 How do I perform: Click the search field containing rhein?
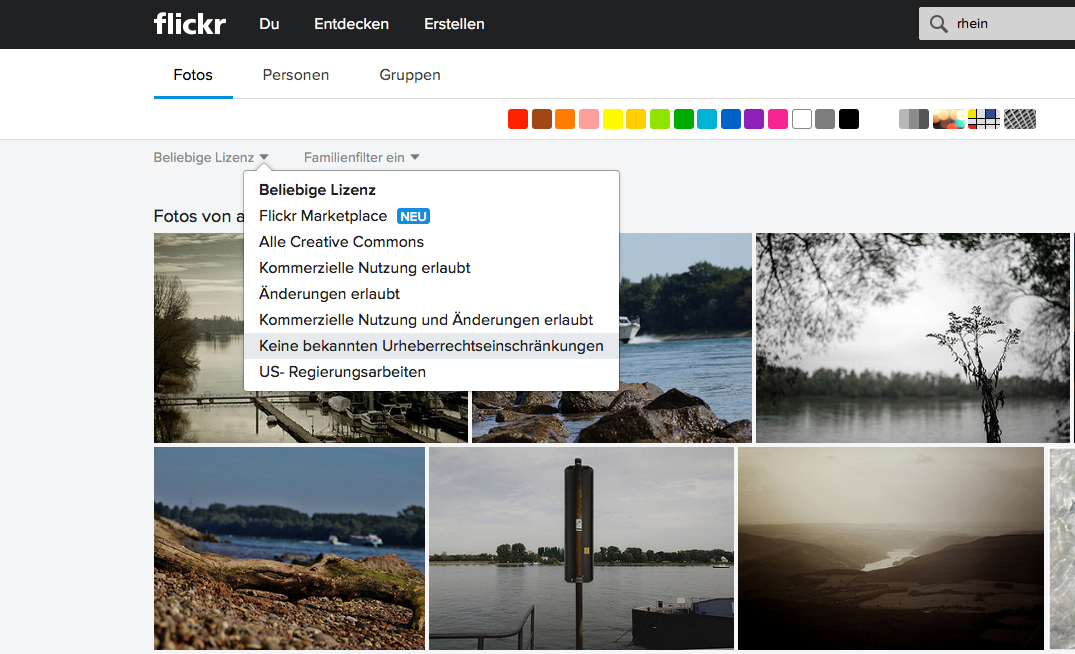[997, 24]
